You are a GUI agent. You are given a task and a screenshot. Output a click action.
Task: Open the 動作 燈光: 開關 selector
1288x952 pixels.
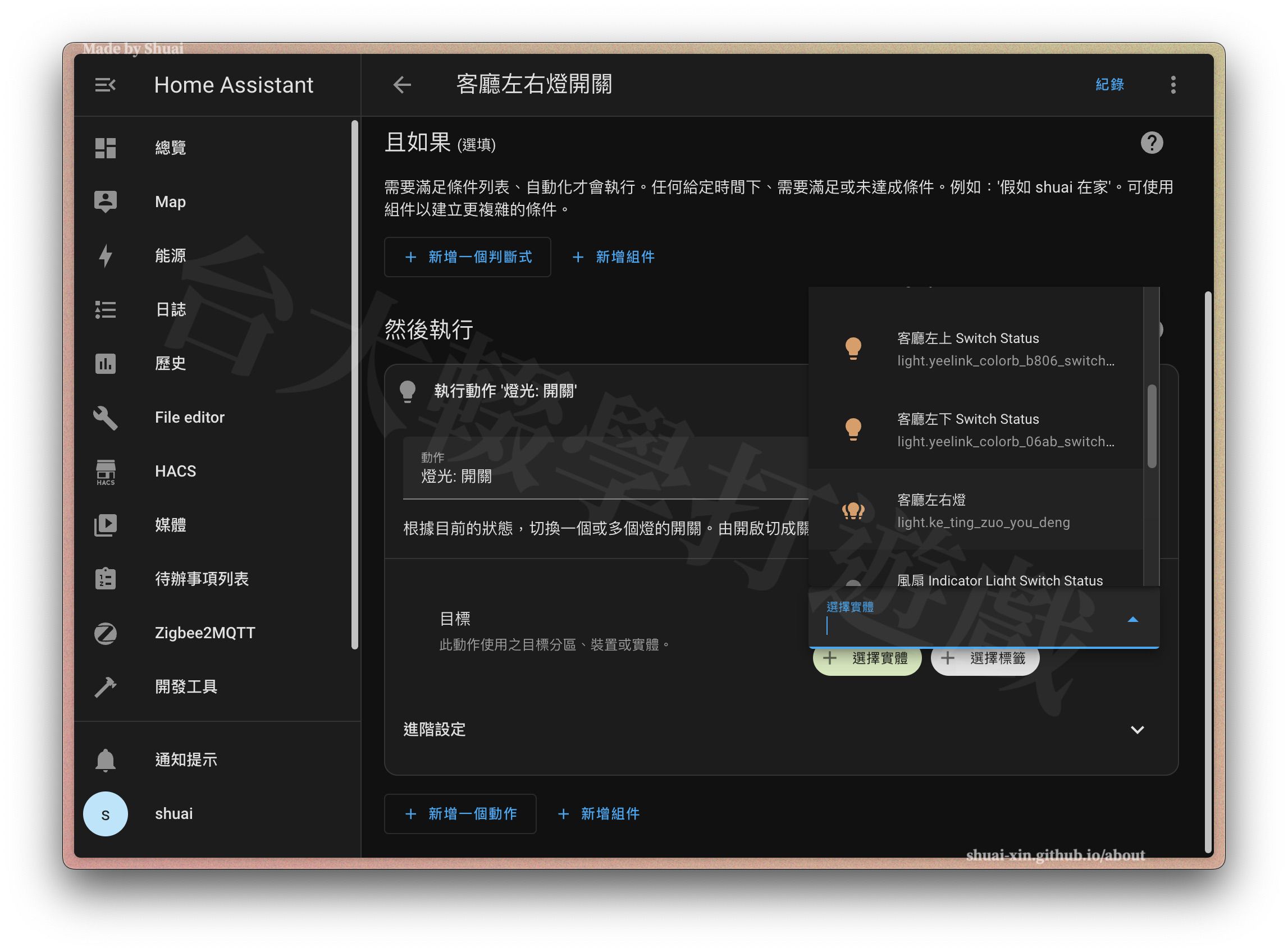tap(605, 468)
